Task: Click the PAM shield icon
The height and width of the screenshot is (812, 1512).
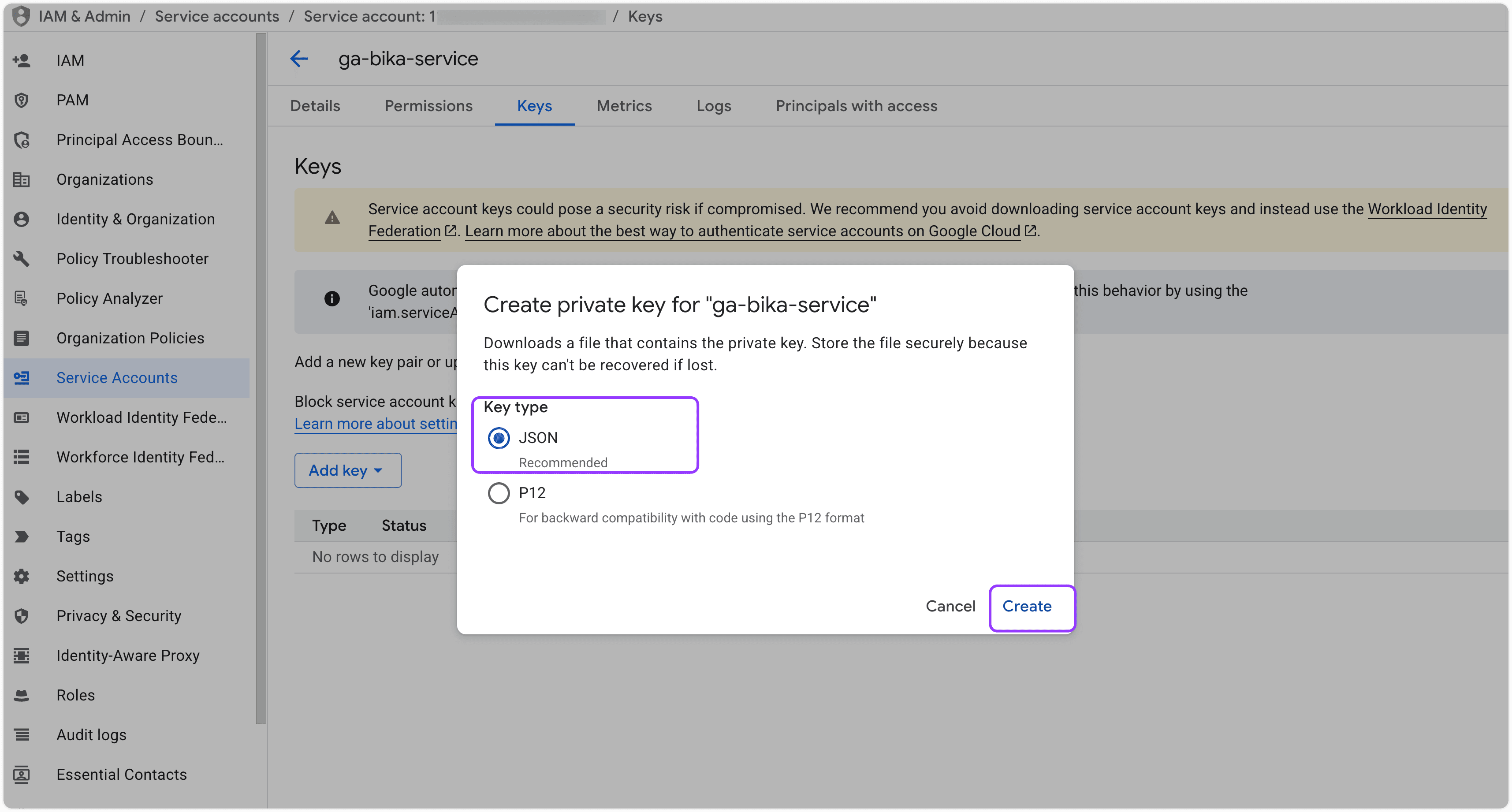Action: click(22, 101)
